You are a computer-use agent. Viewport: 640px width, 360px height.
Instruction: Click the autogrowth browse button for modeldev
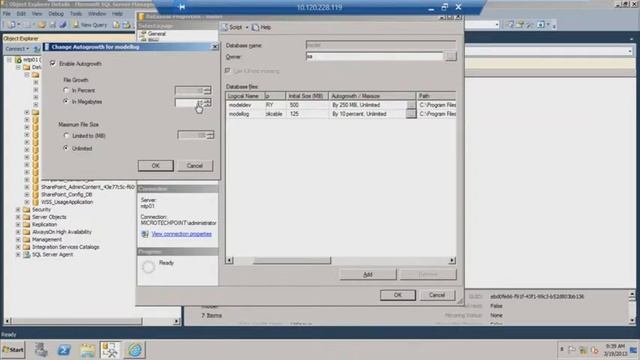[411, 105]
